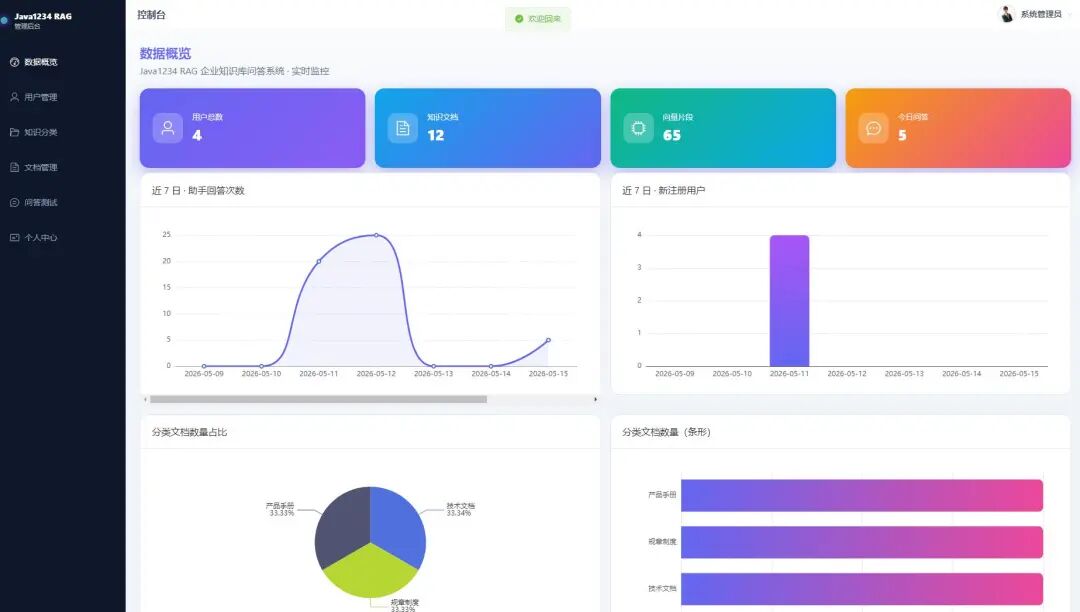This screenshot has width=1080, height=612.
Task: Click the line chart peak point at 2026-05-12
Action: pyautogui.click(x=376, y=235)
